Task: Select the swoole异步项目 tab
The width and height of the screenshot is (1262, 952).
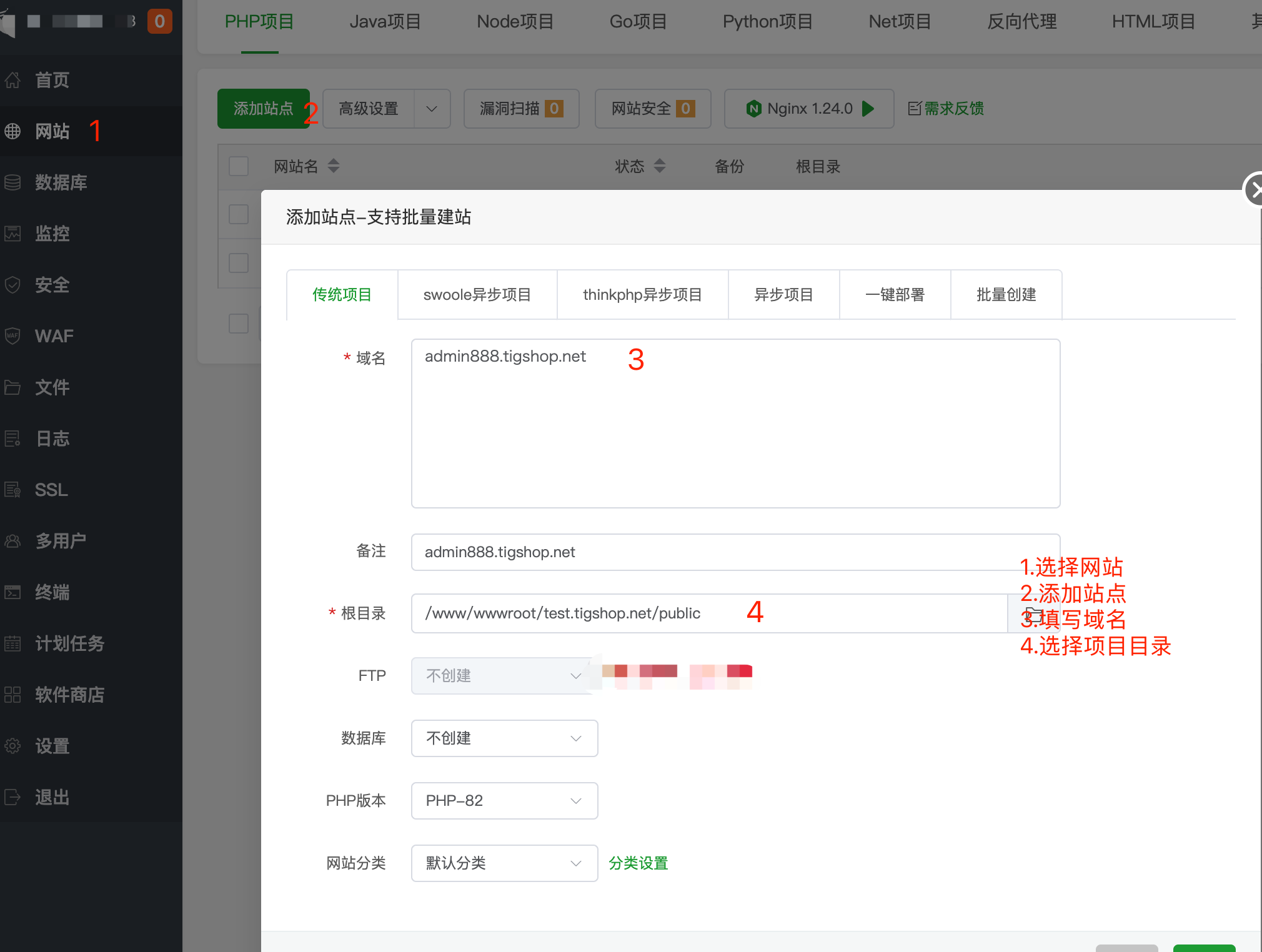Action: click(x=477, y=295)
